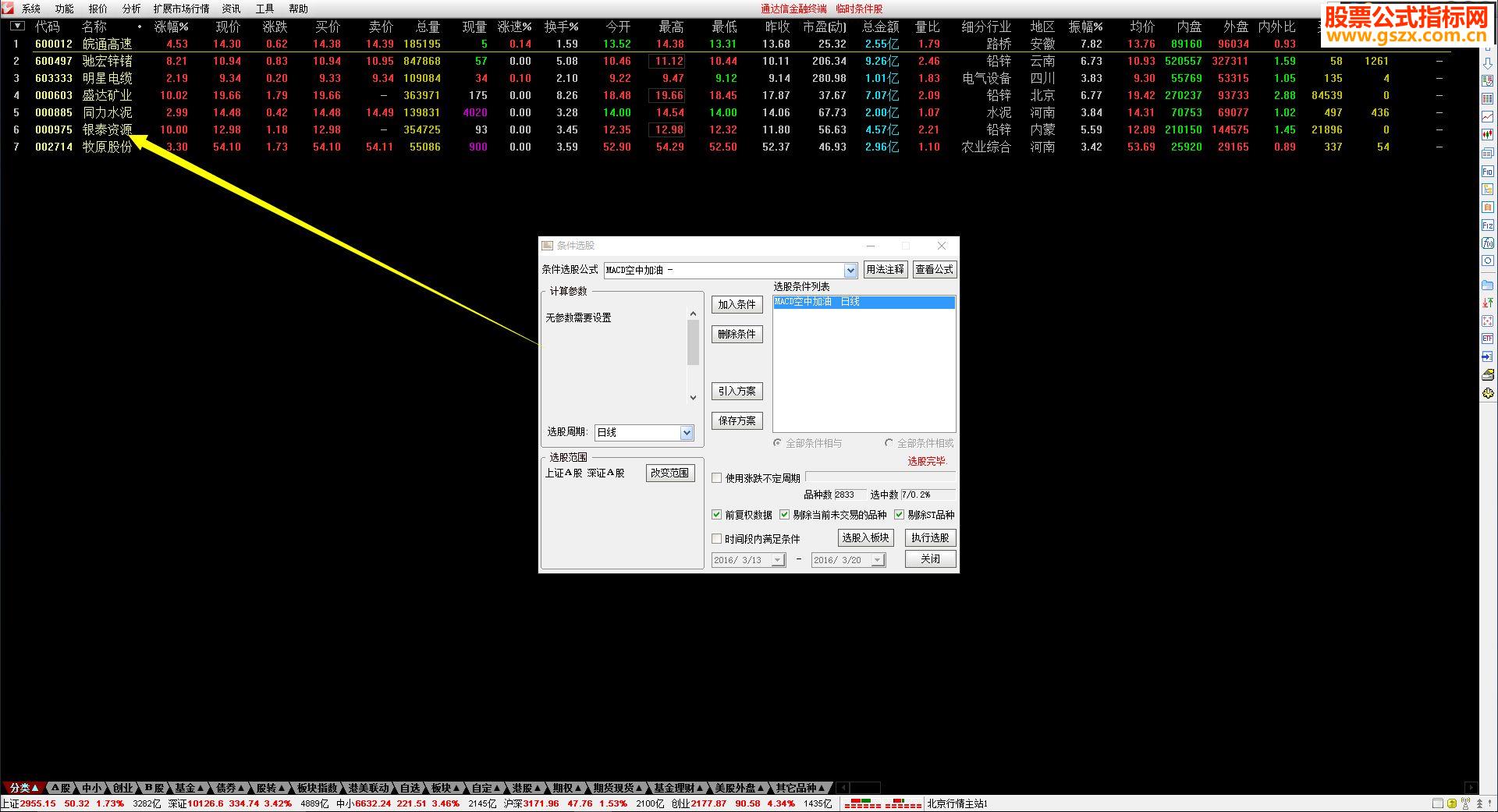
Task: Open the ETF icon in sidebar
Action: click(x=1488, y=339)
